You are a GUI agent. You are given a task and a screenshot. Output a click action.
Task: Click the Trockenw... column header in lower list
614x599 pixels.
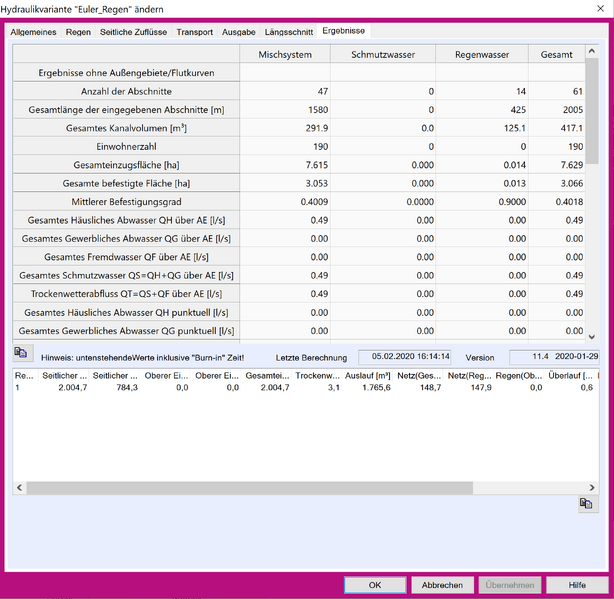point(317,375)
